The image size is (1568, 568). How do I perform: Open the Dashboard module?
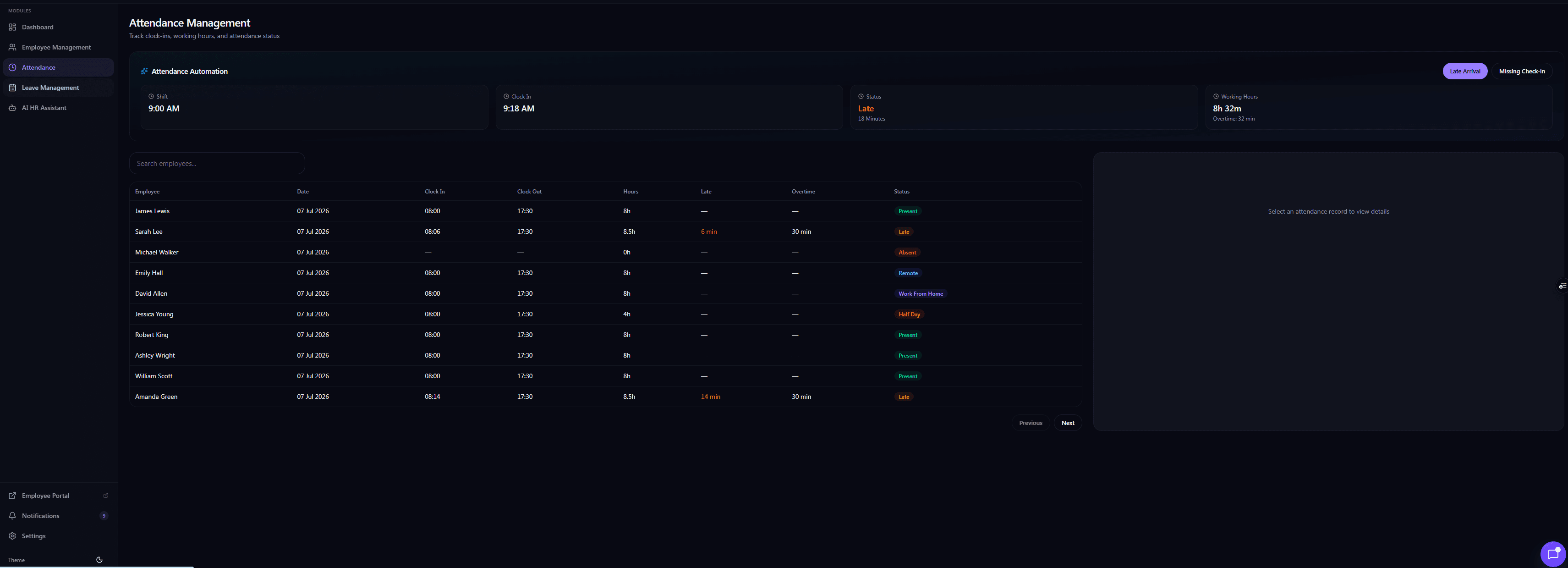click(x=59, y=27)
